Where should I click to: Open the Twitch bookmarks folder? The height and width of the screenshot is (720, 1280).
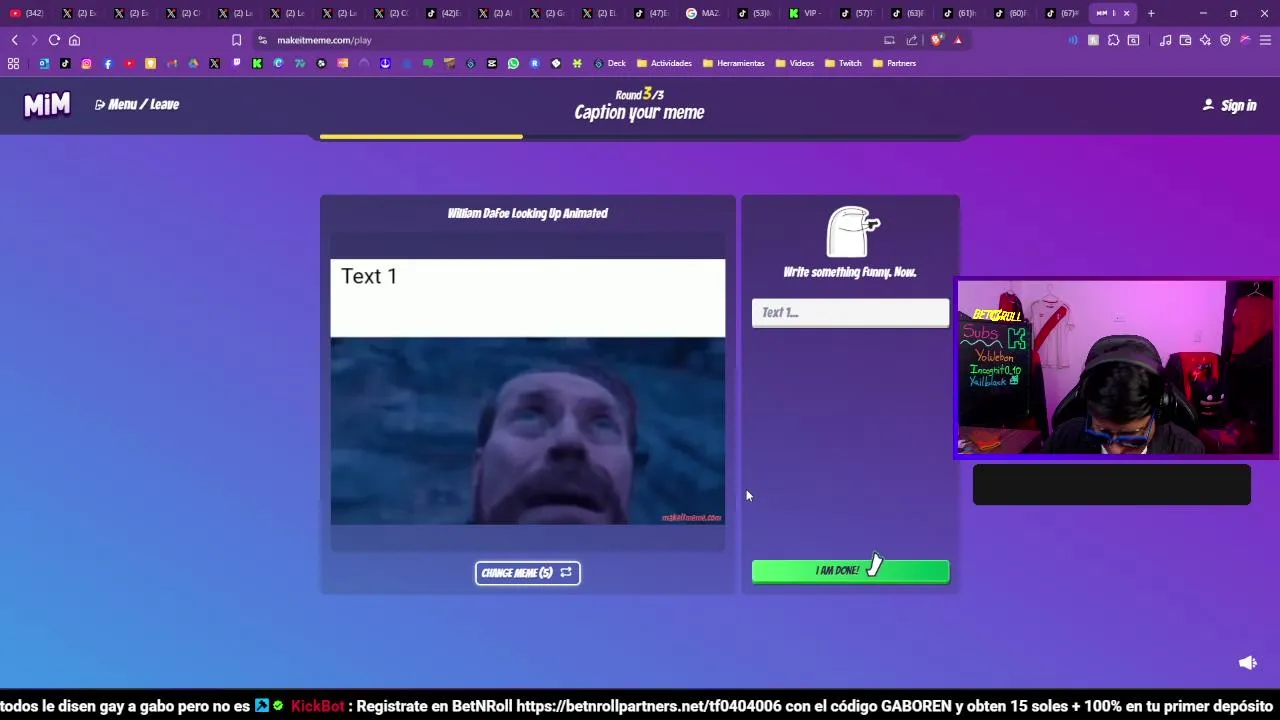tap(843, 63)
